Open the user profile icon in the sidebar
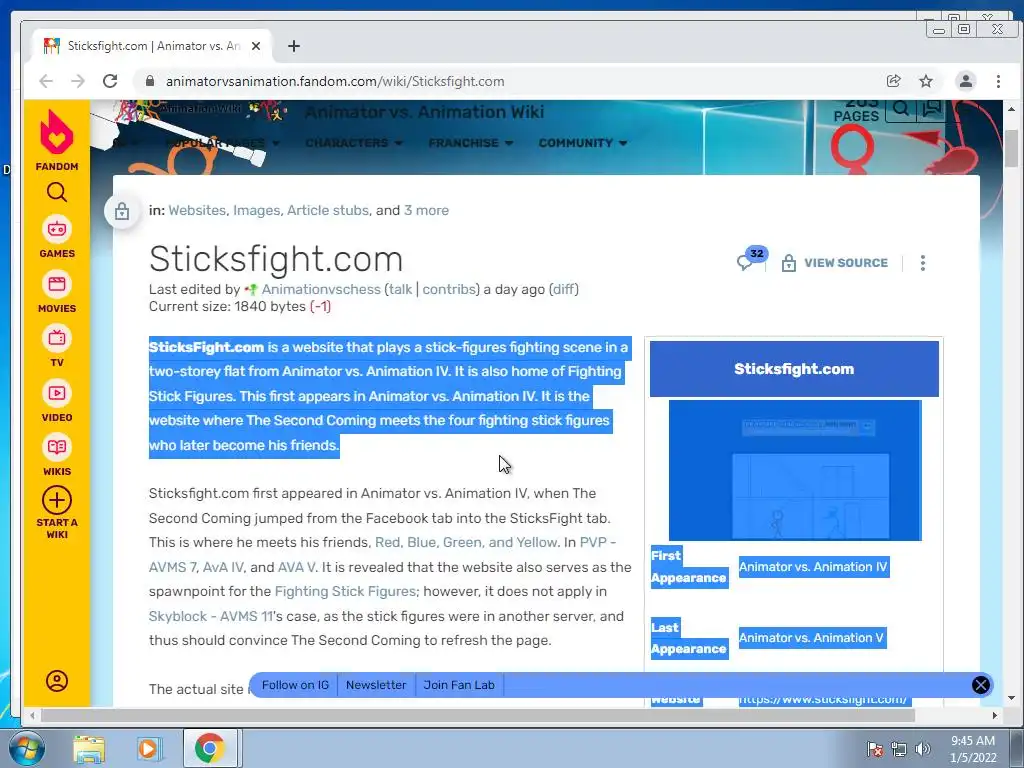 pyautogui.click(x=57, y=680)
